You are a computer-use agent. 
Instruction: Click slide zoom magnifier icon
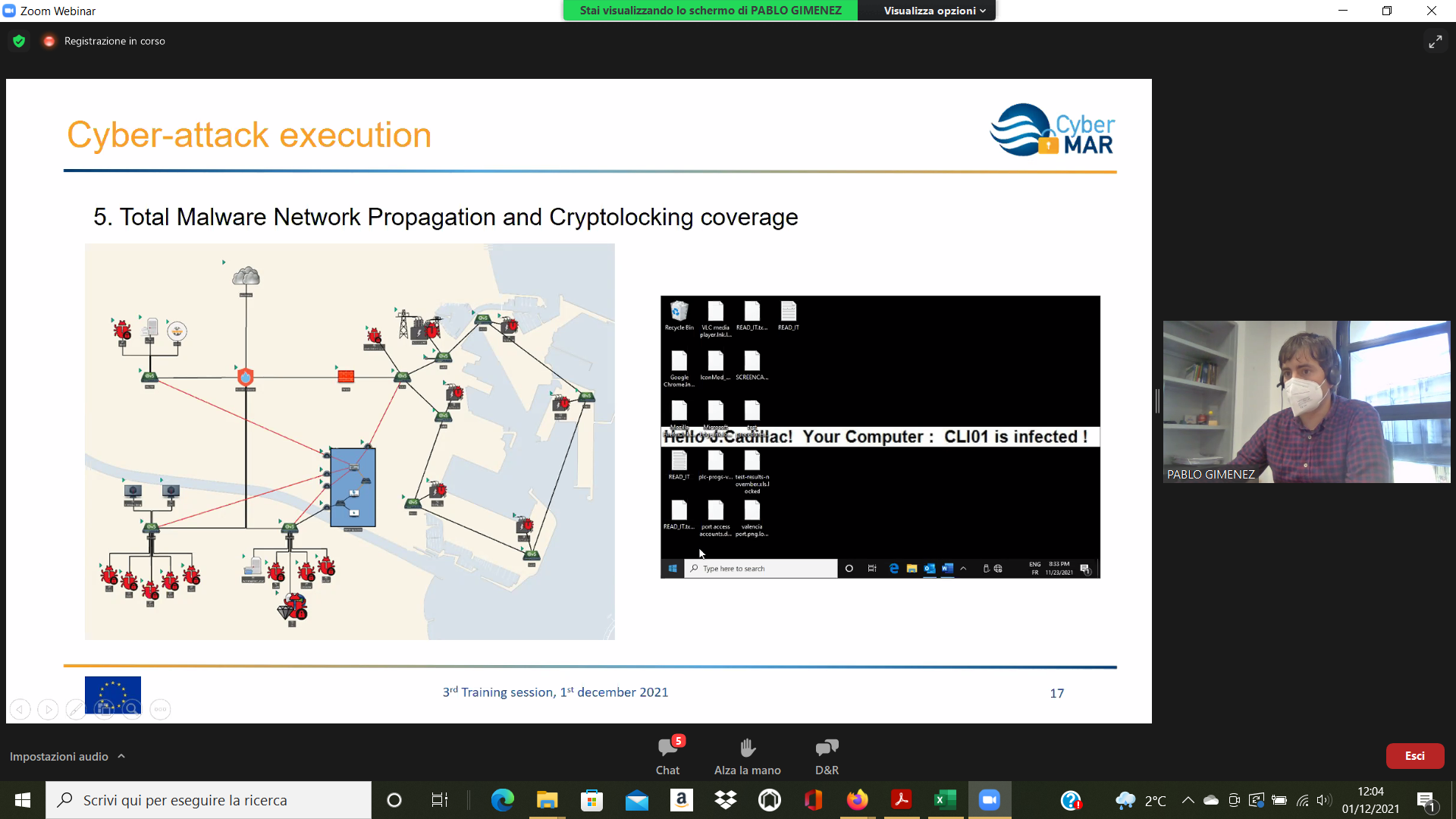(x=132, y=710)
